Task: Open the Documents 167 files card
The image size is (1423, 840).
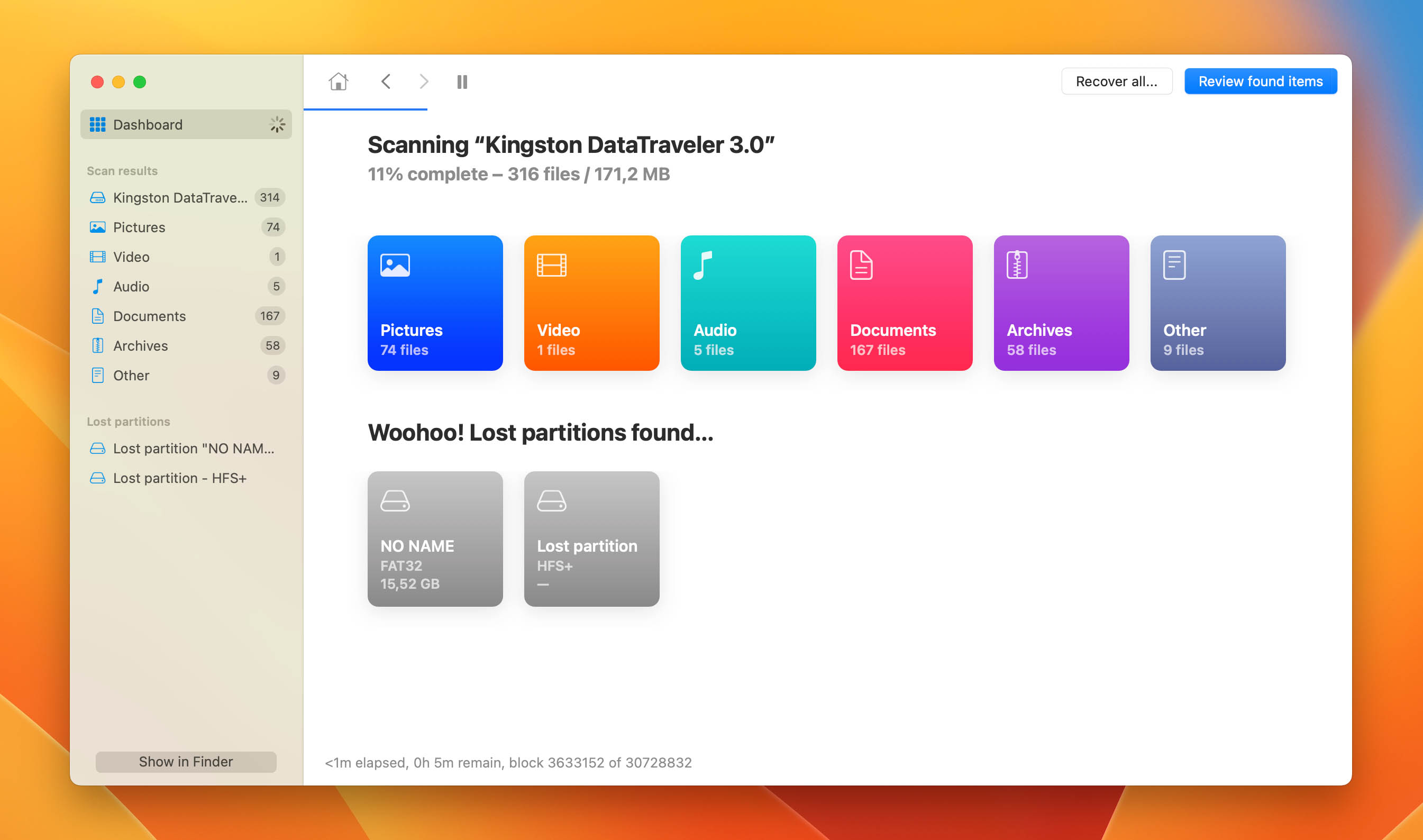Action: pos(905,303)
